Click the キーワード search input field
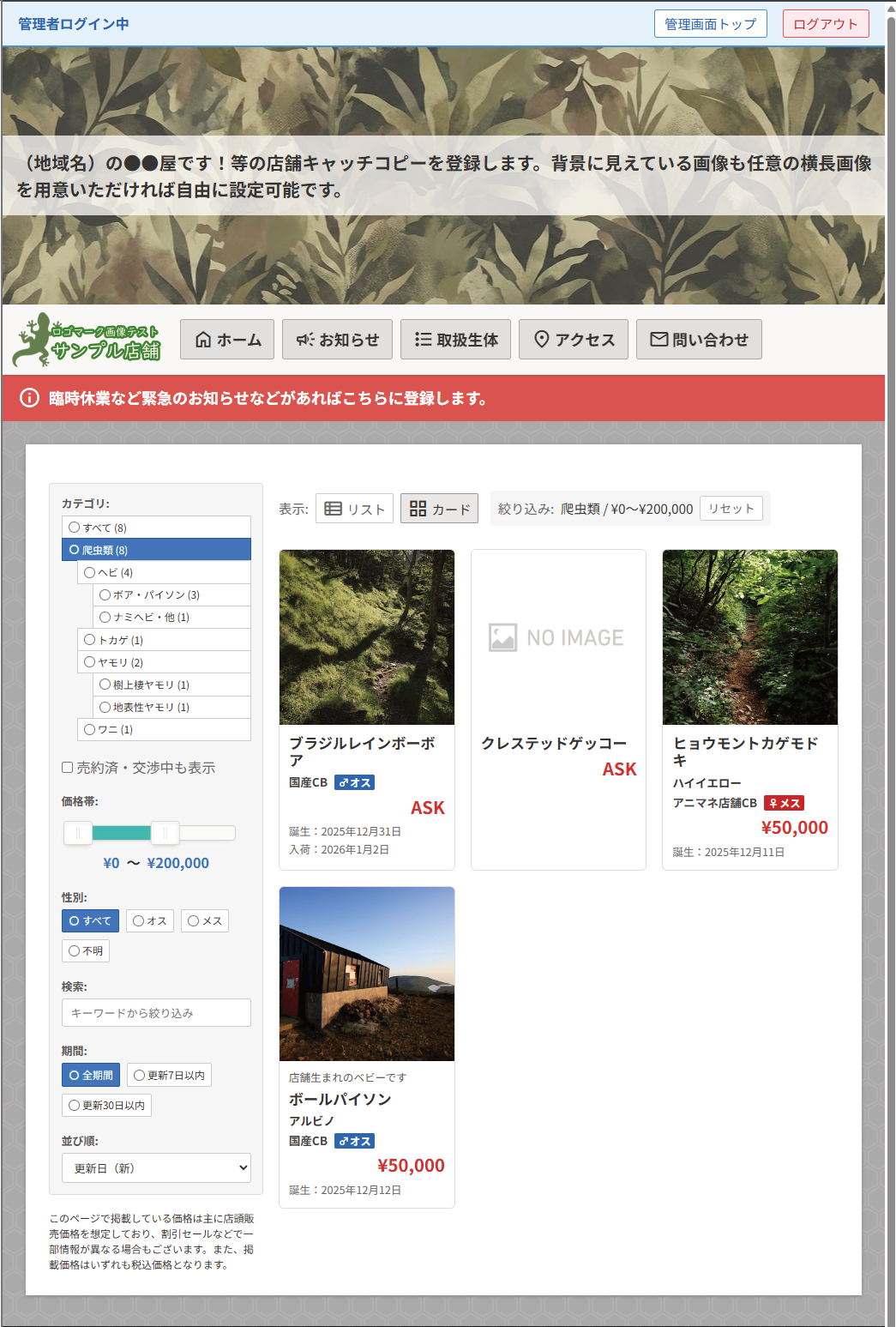The height and width of the screenshot is (1327, 896). [156, 1013]
